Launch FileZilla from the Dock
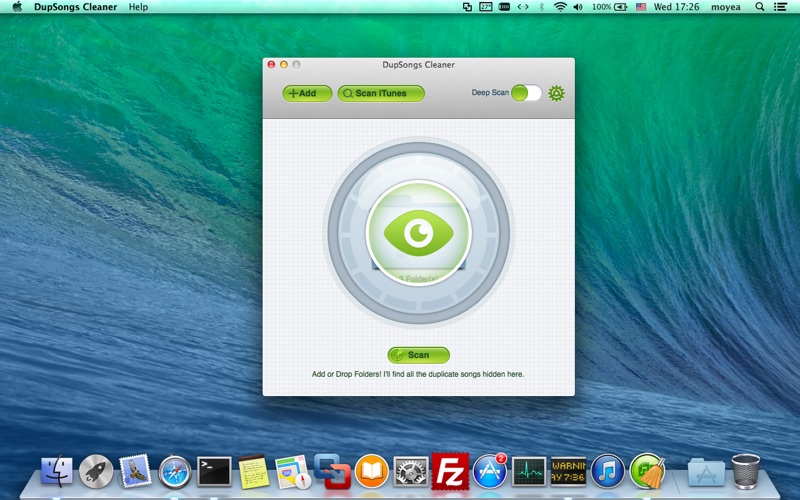This screenshot has height=500, width=800. click(x=450, y=471)
